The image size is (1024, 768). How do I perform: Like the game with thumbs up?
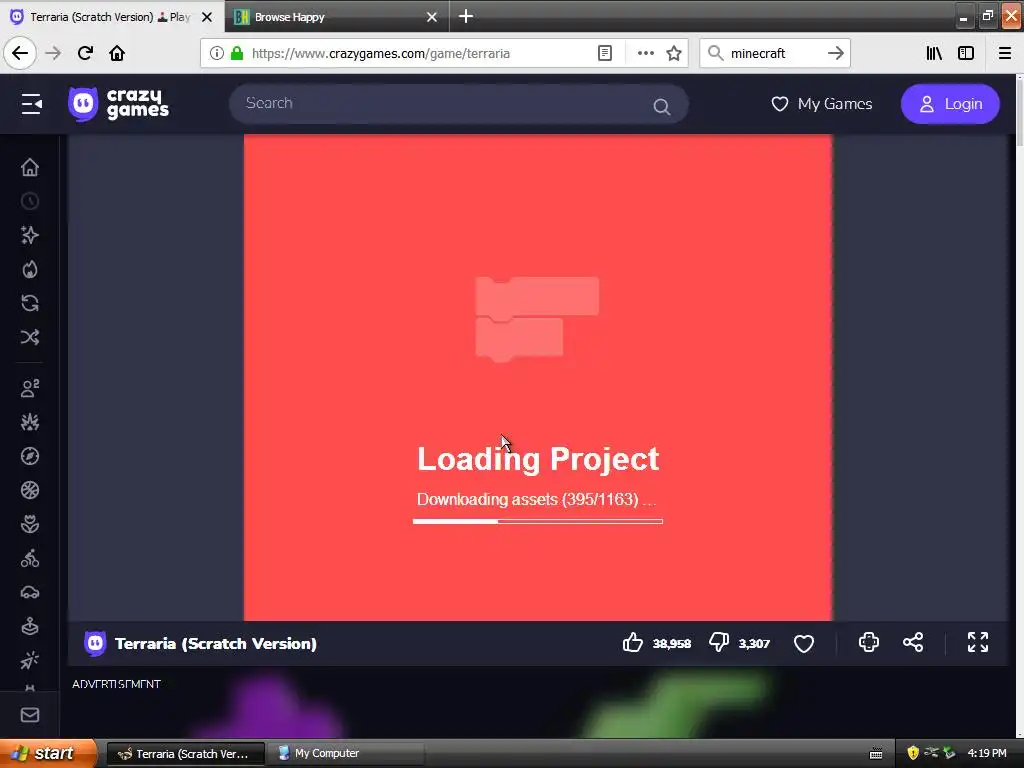(x=633, y=643)
